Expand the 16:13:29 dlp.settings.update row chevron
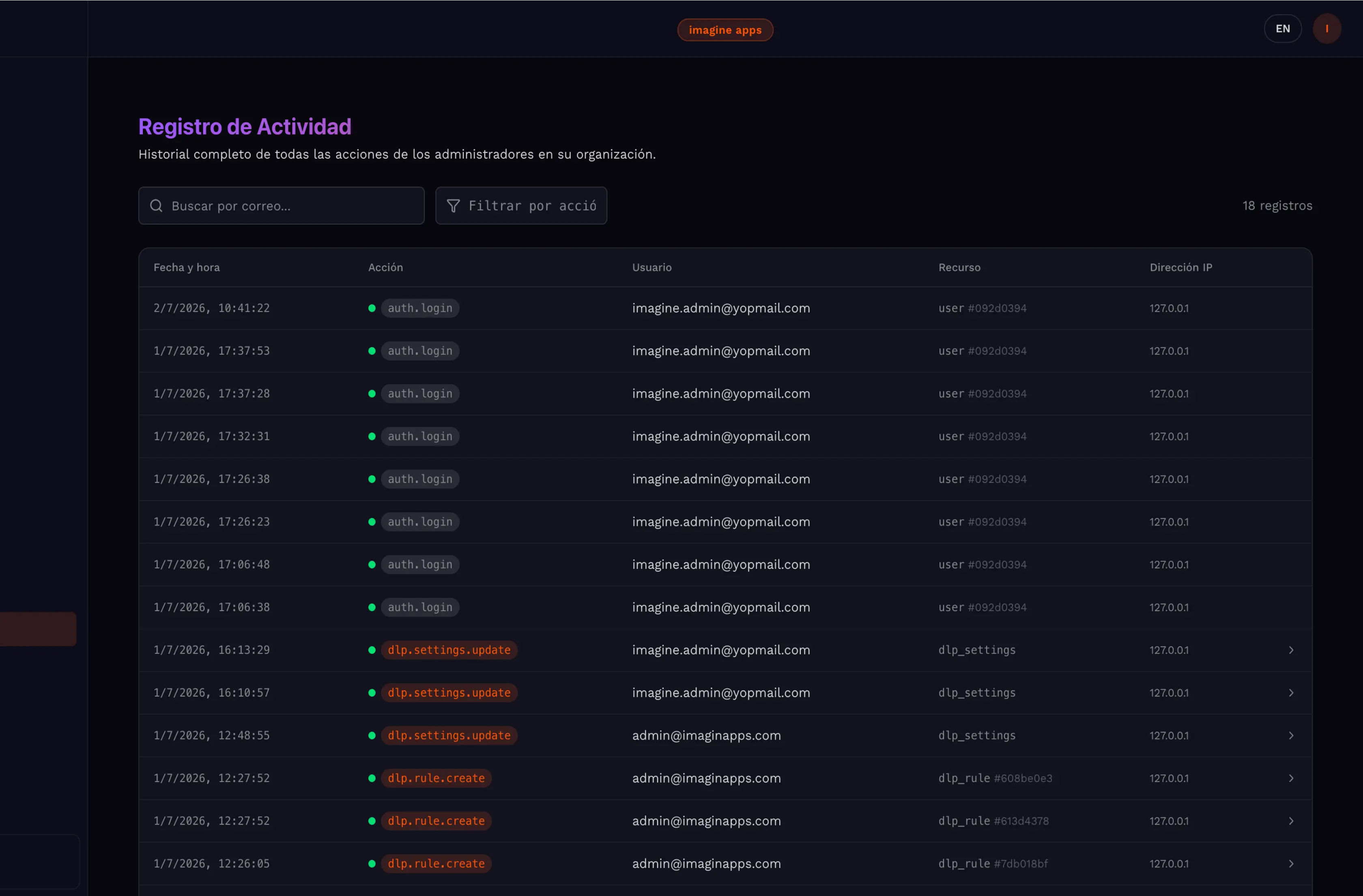Screen dimensions: 1363x896 point(1291,650)
